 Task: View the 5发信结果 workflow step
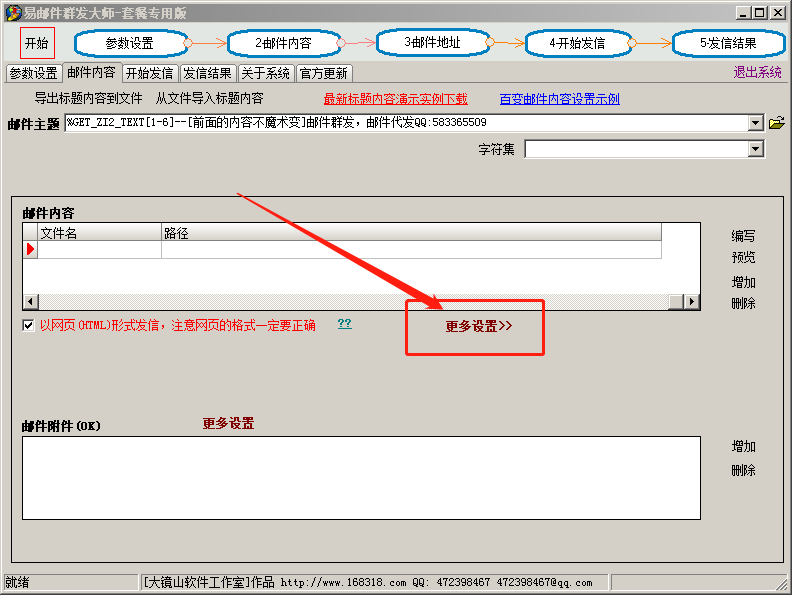[x=727, y=43]
